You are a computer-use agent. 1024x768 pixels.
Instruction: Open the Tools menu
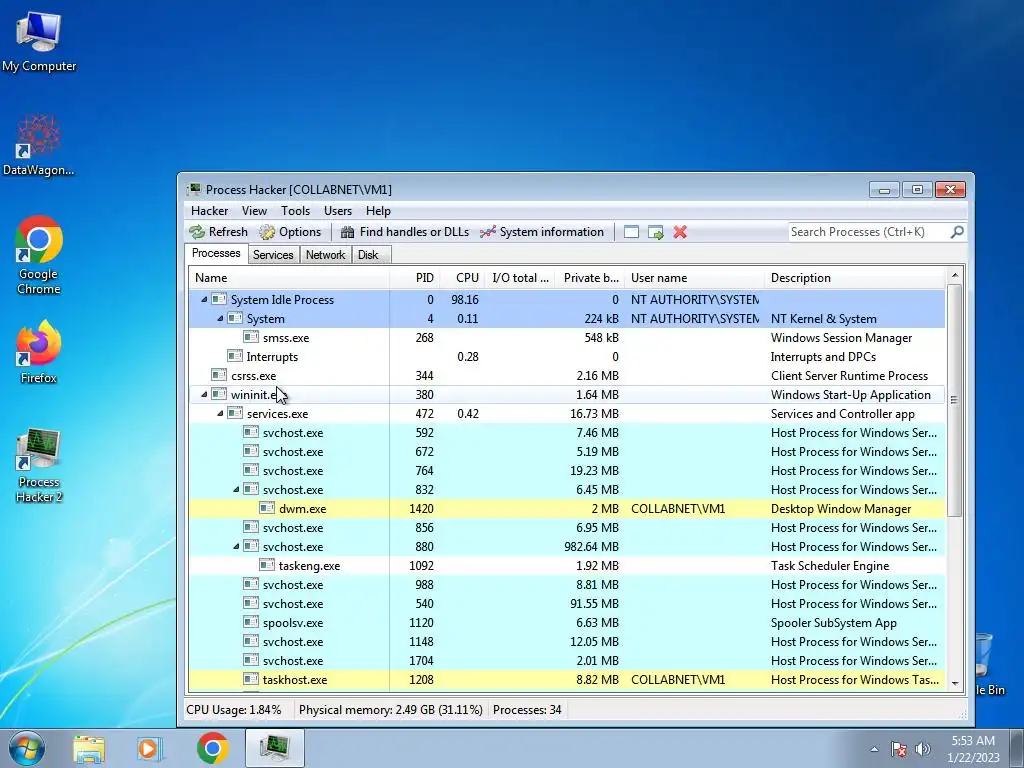click(x=295, y=211)
